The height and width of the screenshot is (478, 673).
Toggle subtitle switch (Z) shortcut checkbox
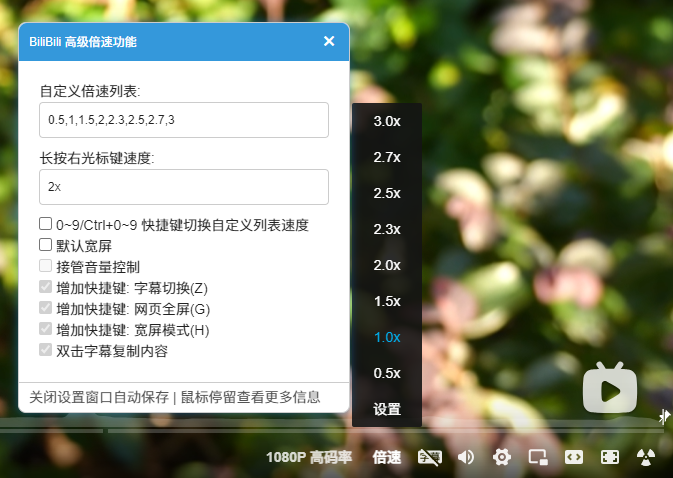pos(45,287)
